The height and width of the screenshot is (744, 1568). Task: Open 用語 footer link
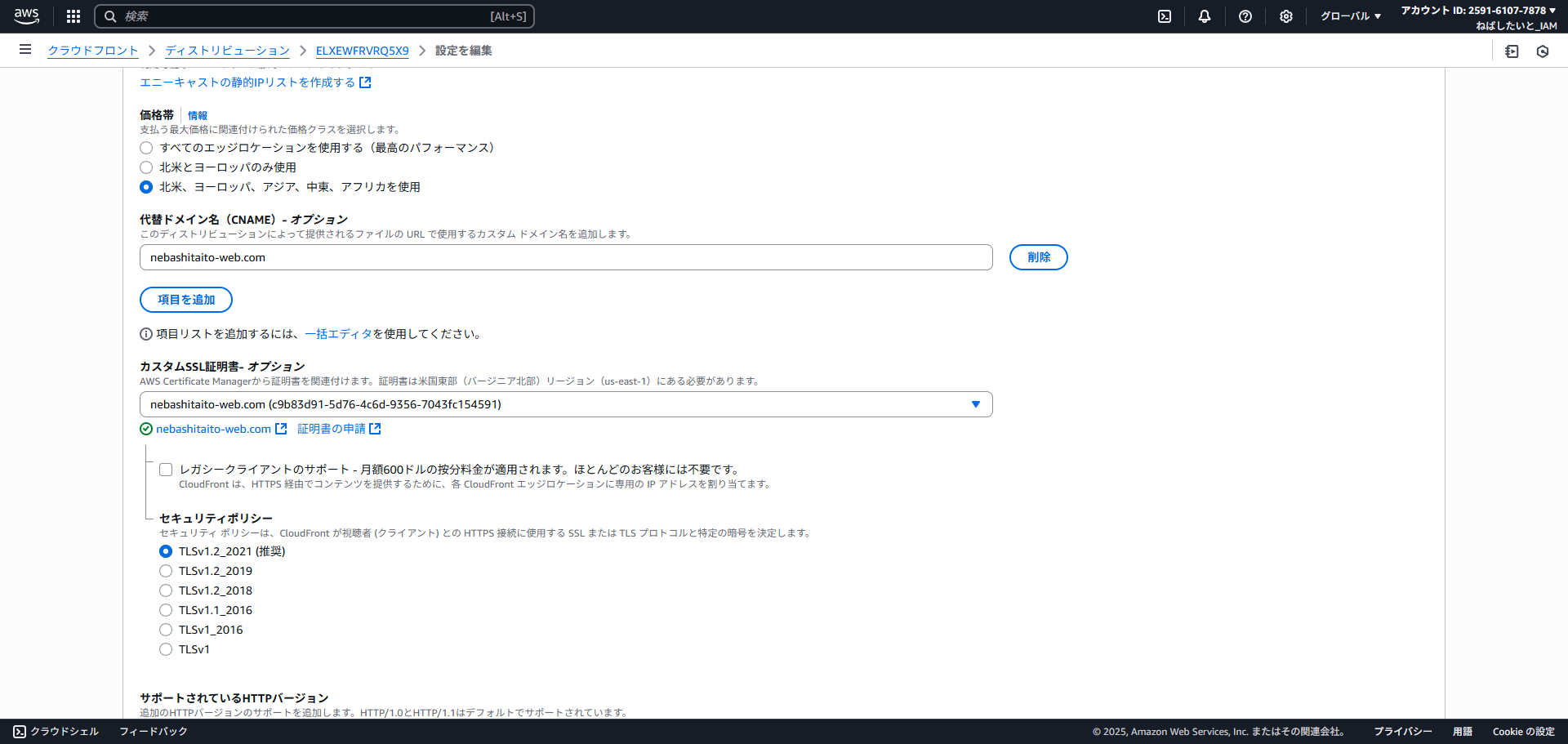pyautogui.click(x=1463, y=732)
